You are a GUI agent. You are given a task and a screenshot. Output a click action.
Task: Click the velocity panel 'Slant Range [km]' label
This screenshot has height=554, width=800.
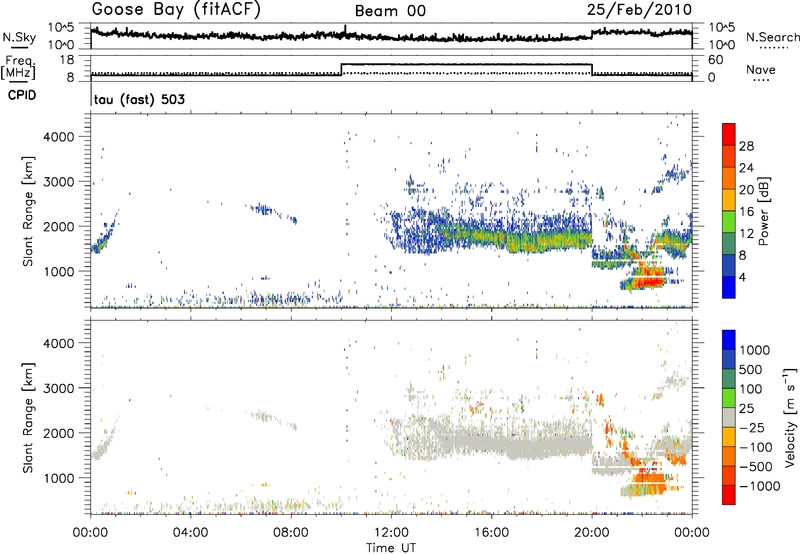point(28,418)
